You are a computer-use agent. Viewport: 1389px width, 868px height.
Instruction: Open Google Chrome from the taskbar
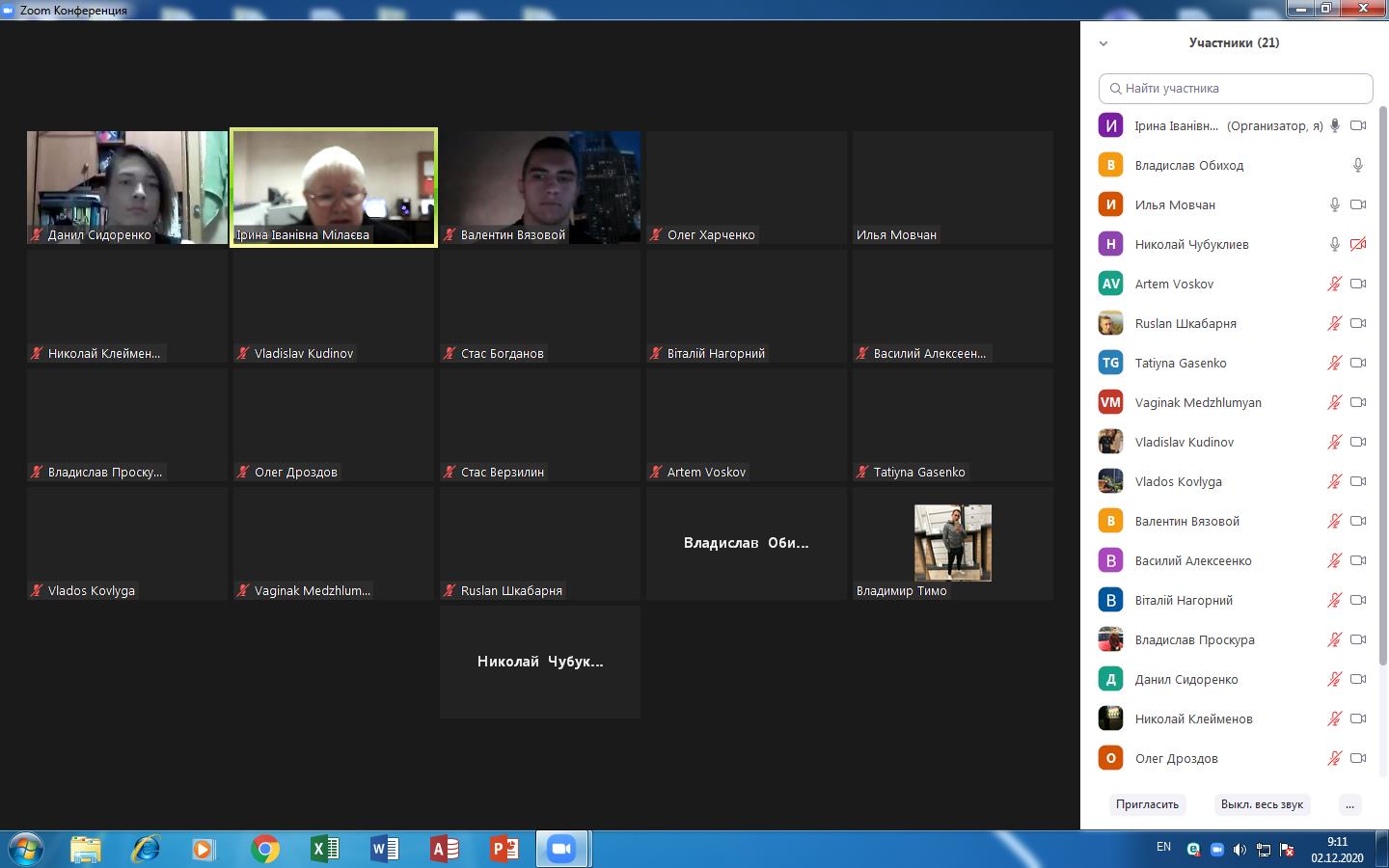pyautogui.click(x=265, y=849)
